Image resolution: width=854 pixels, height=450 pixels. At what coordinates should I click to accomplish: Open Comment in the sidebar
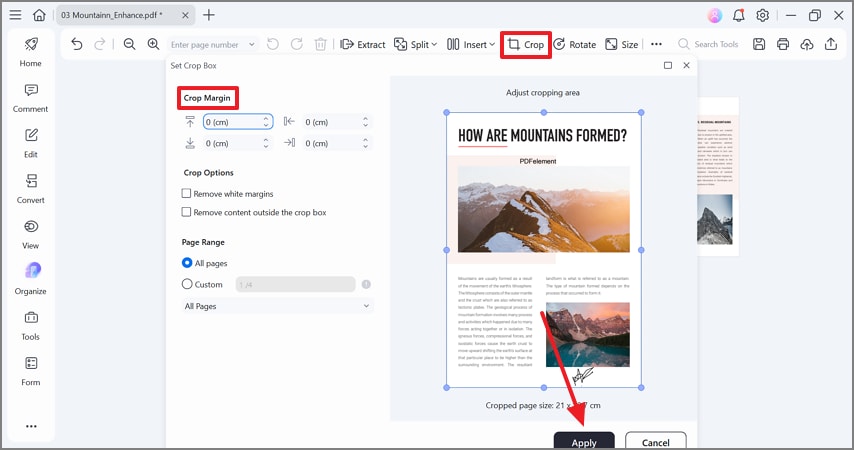coord(30,98)
